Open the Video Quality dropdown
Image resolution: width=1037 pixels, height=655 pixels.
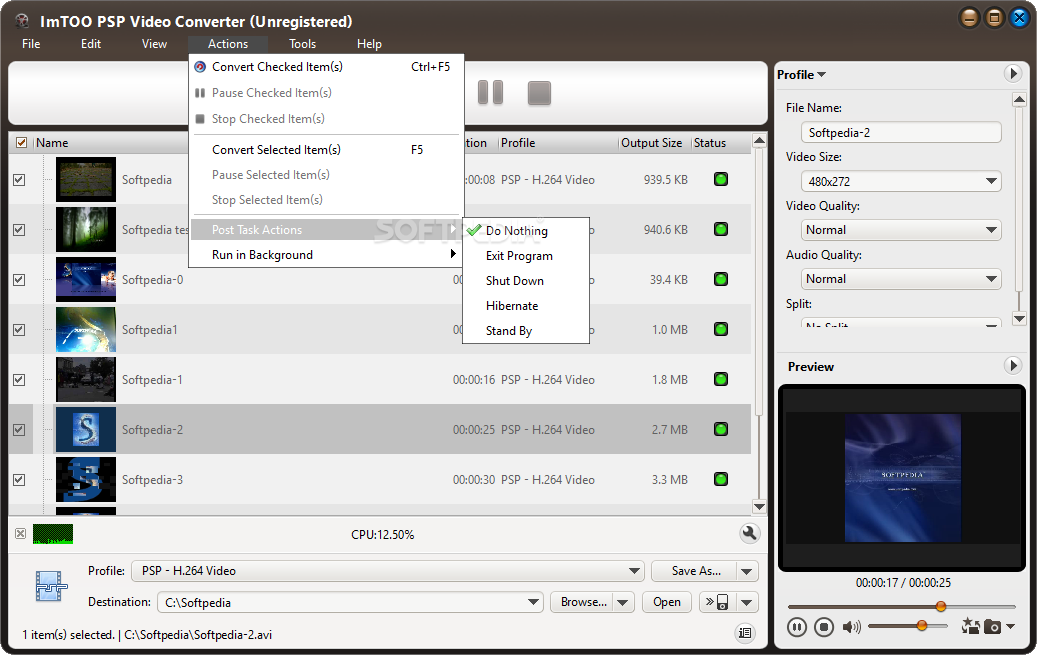coord(901,230)
